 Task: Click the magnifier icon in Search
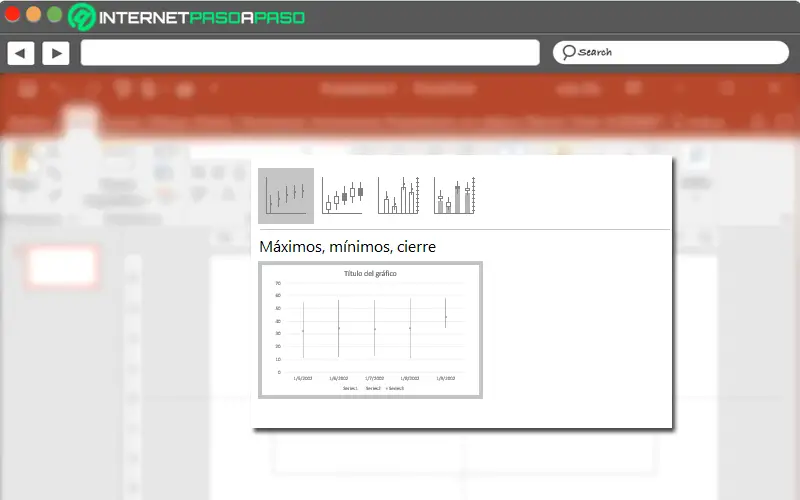[x=568, y=52]
